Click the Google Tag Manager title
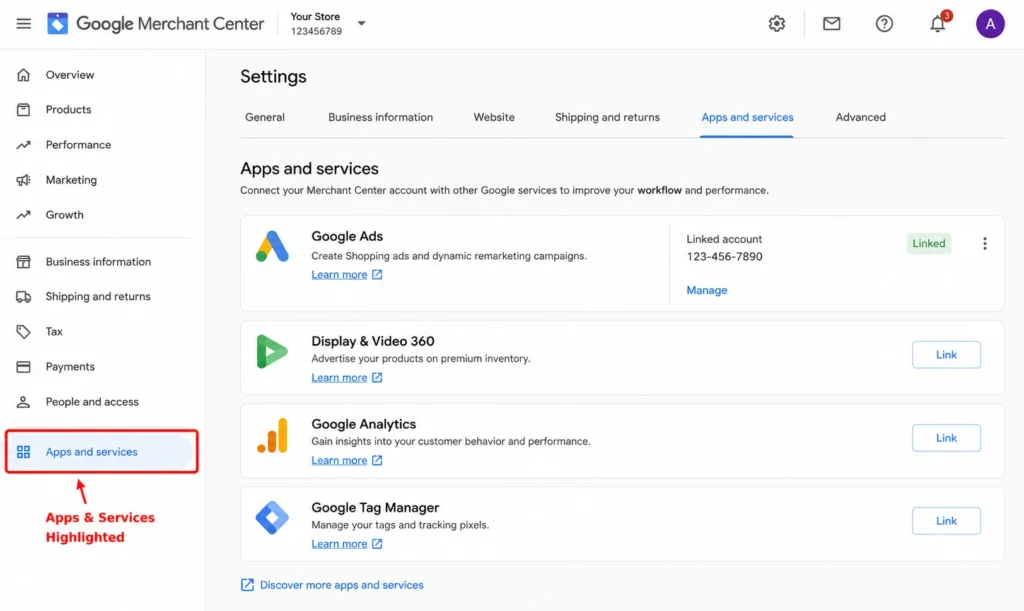Screen dimensions: 1024x611 pos(375,508)
